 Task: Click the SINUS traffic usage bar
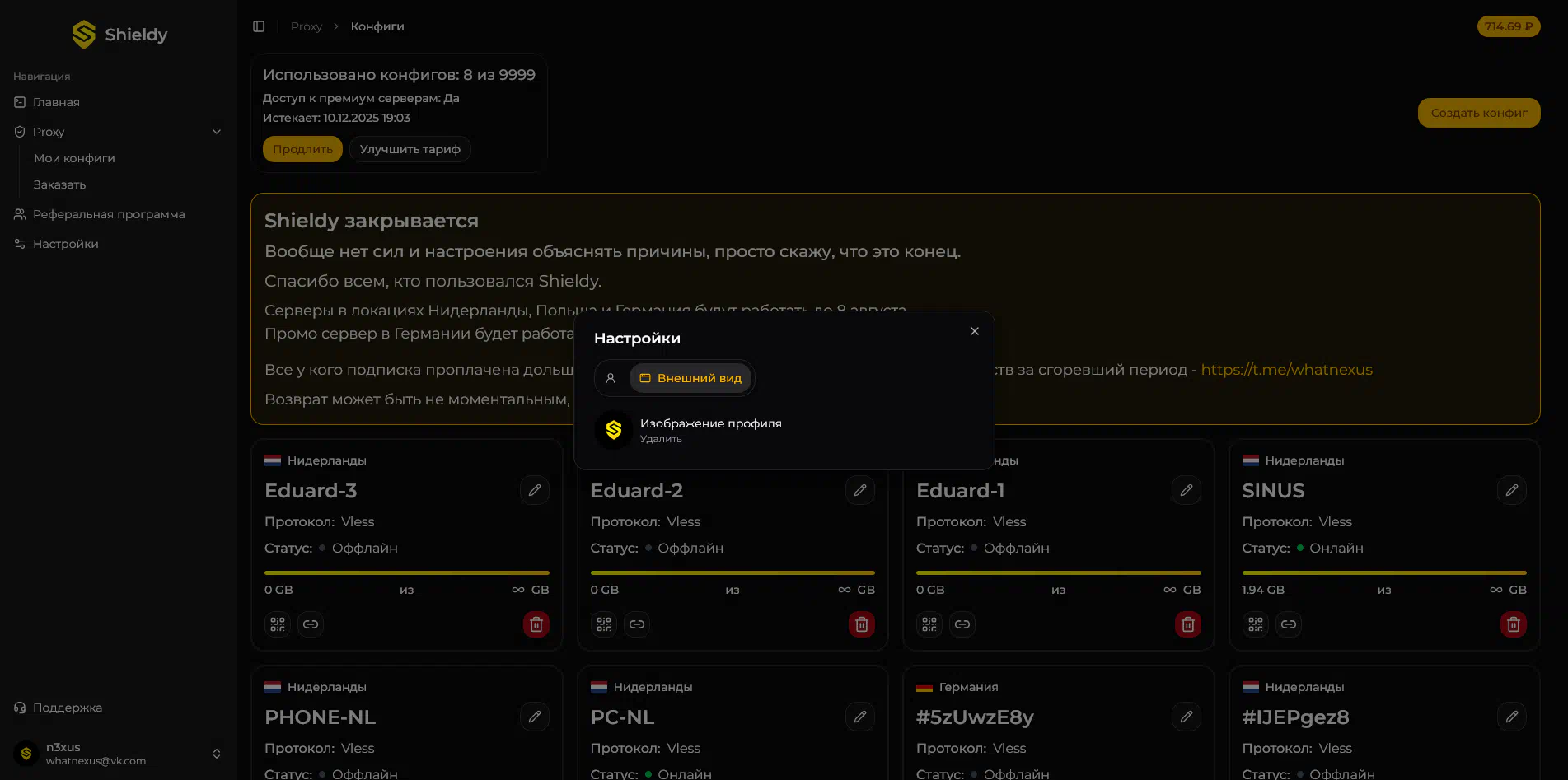(1384, 572)
